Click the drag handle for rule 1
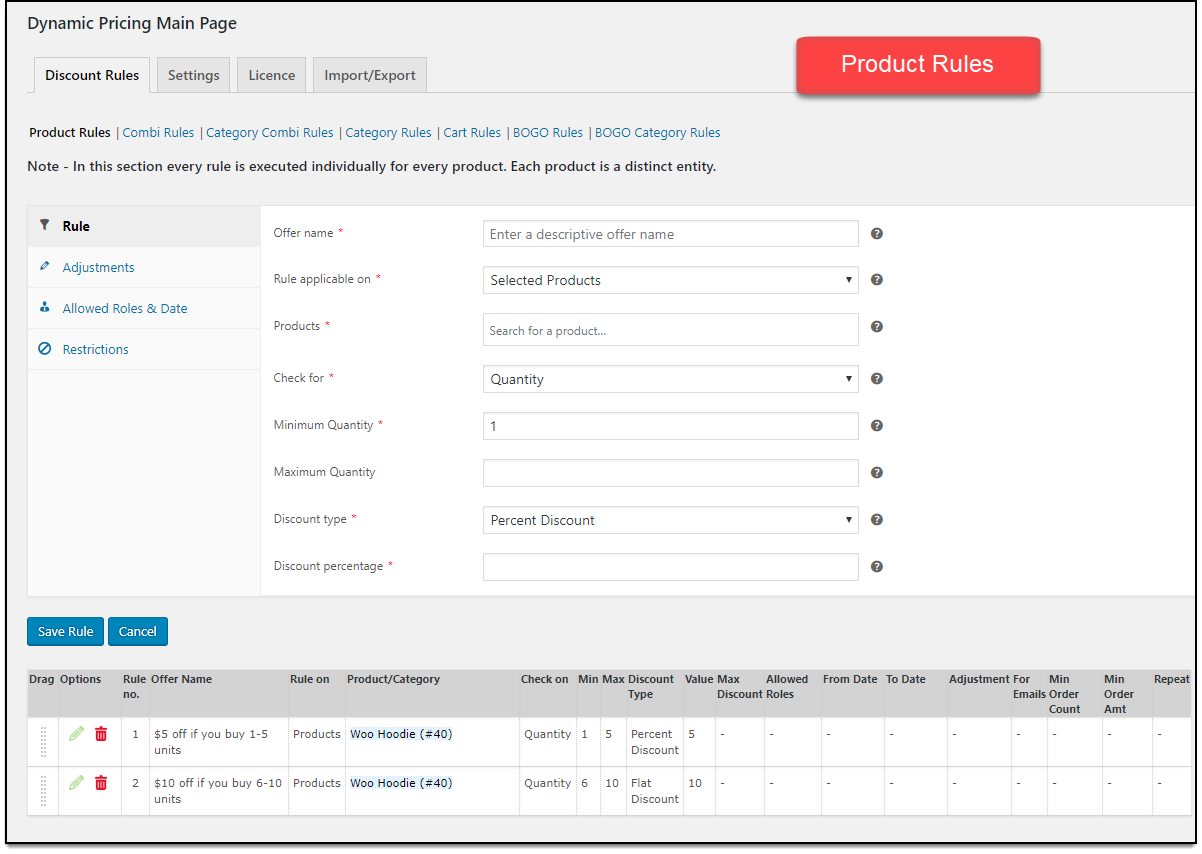This screenshot has height=854, width=1202. click(43, 742)
